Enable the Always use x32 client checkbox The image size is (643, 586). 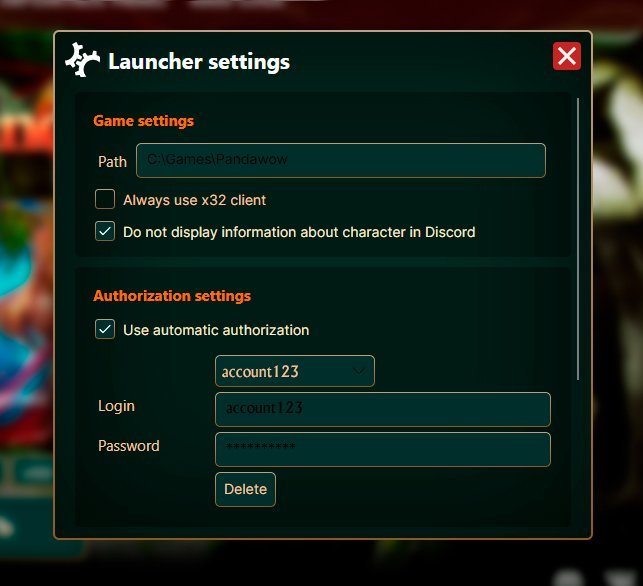(x=105, y=199)
